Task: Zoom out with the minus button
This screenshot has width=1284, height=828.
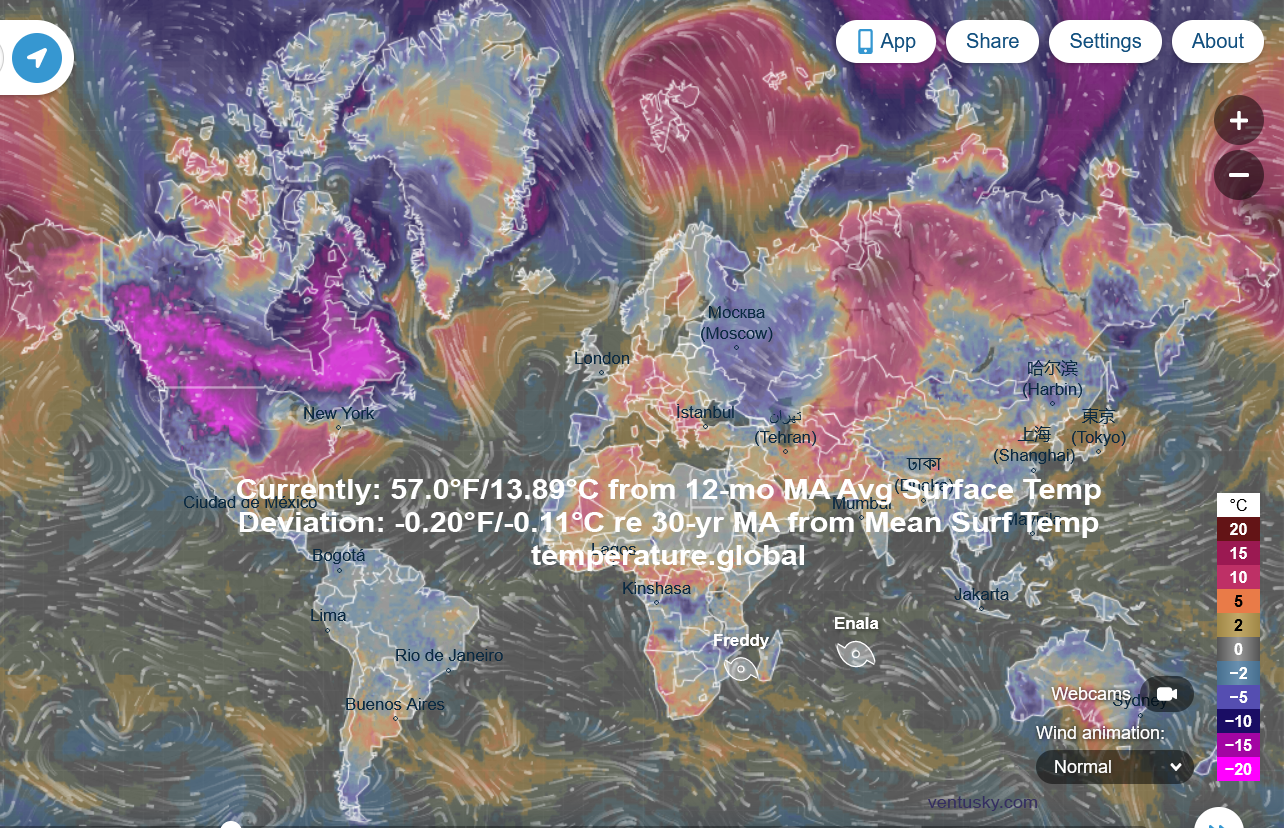Action: tap(1238, 175)
